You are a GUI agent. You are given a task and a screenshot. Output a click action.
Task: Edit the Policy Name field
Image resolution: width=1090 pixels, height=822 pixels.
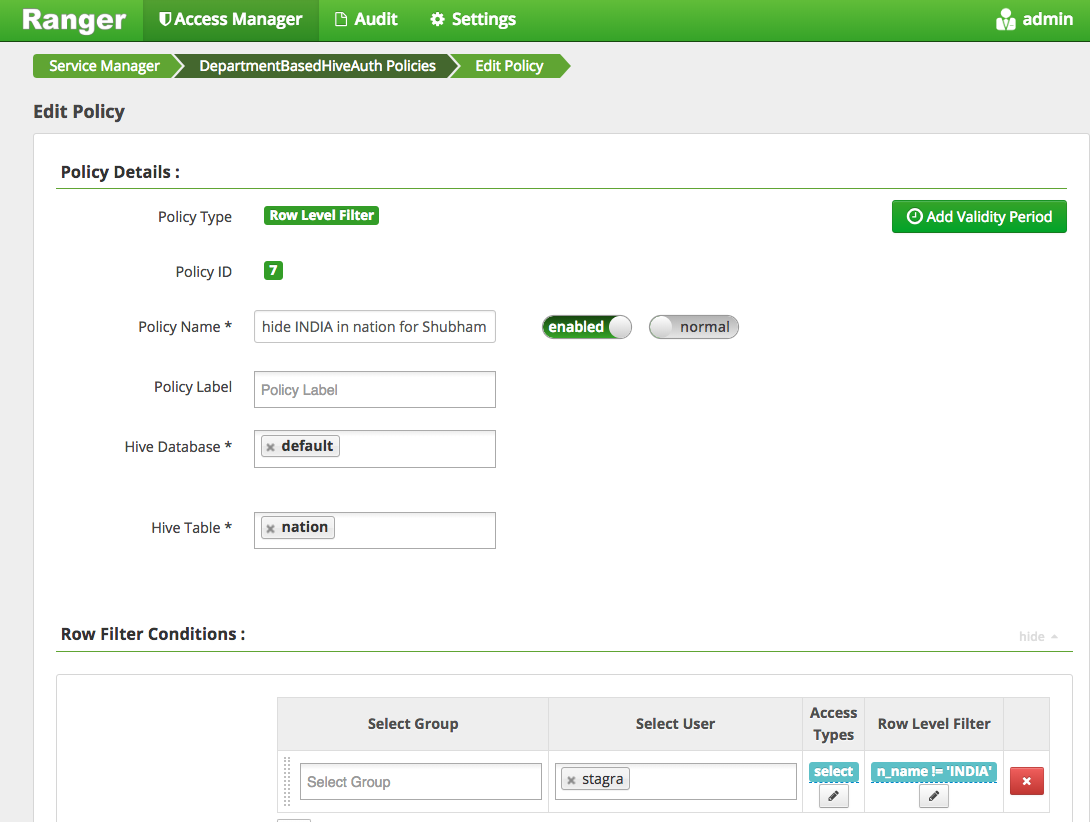[x=375, y=327]
